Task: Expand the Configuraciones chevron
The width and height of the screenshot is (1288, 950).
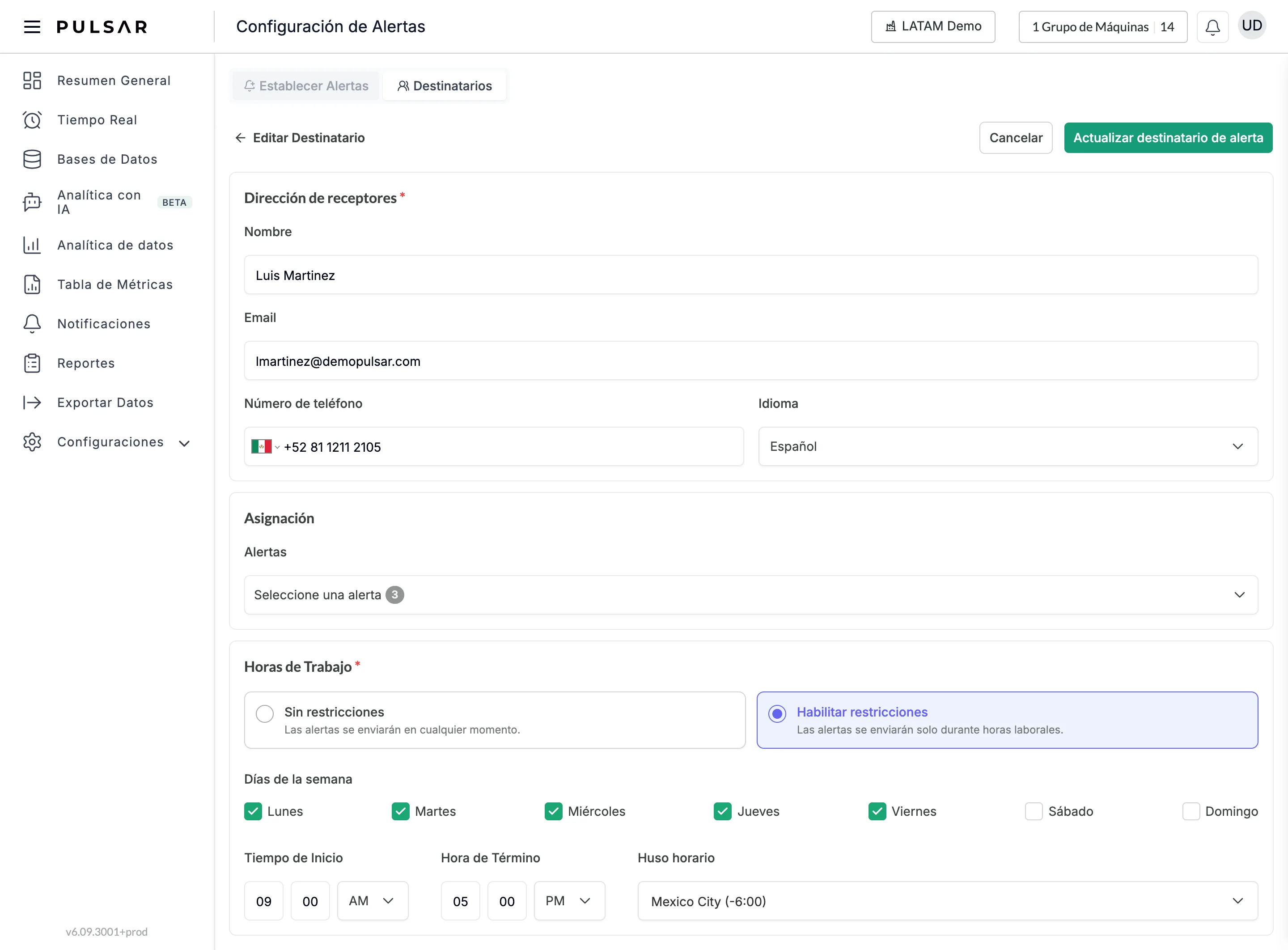Action: pos(184,443)
